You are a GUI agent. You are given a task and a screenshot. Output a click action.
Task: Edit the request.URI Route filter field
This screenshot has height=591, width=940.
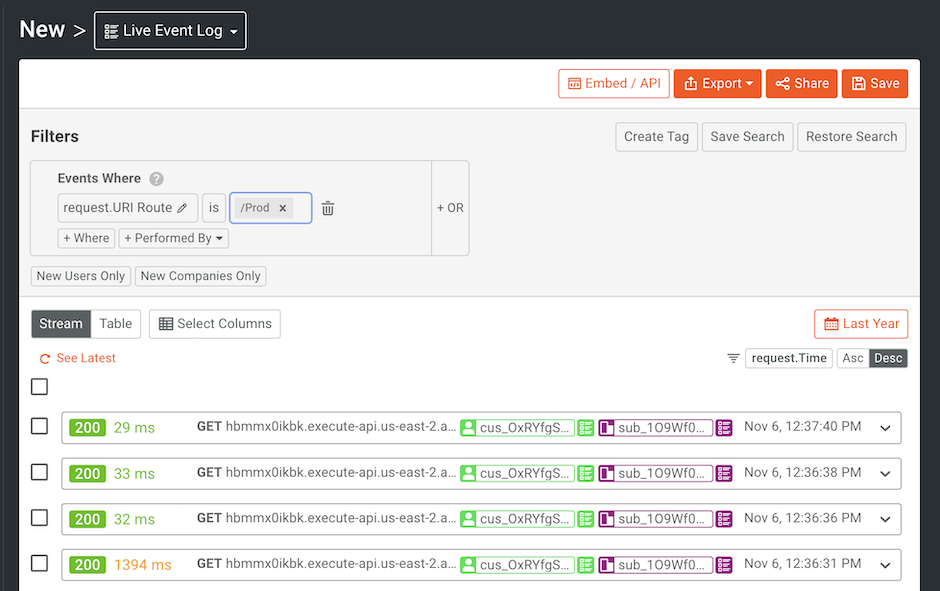click(128, 208)
